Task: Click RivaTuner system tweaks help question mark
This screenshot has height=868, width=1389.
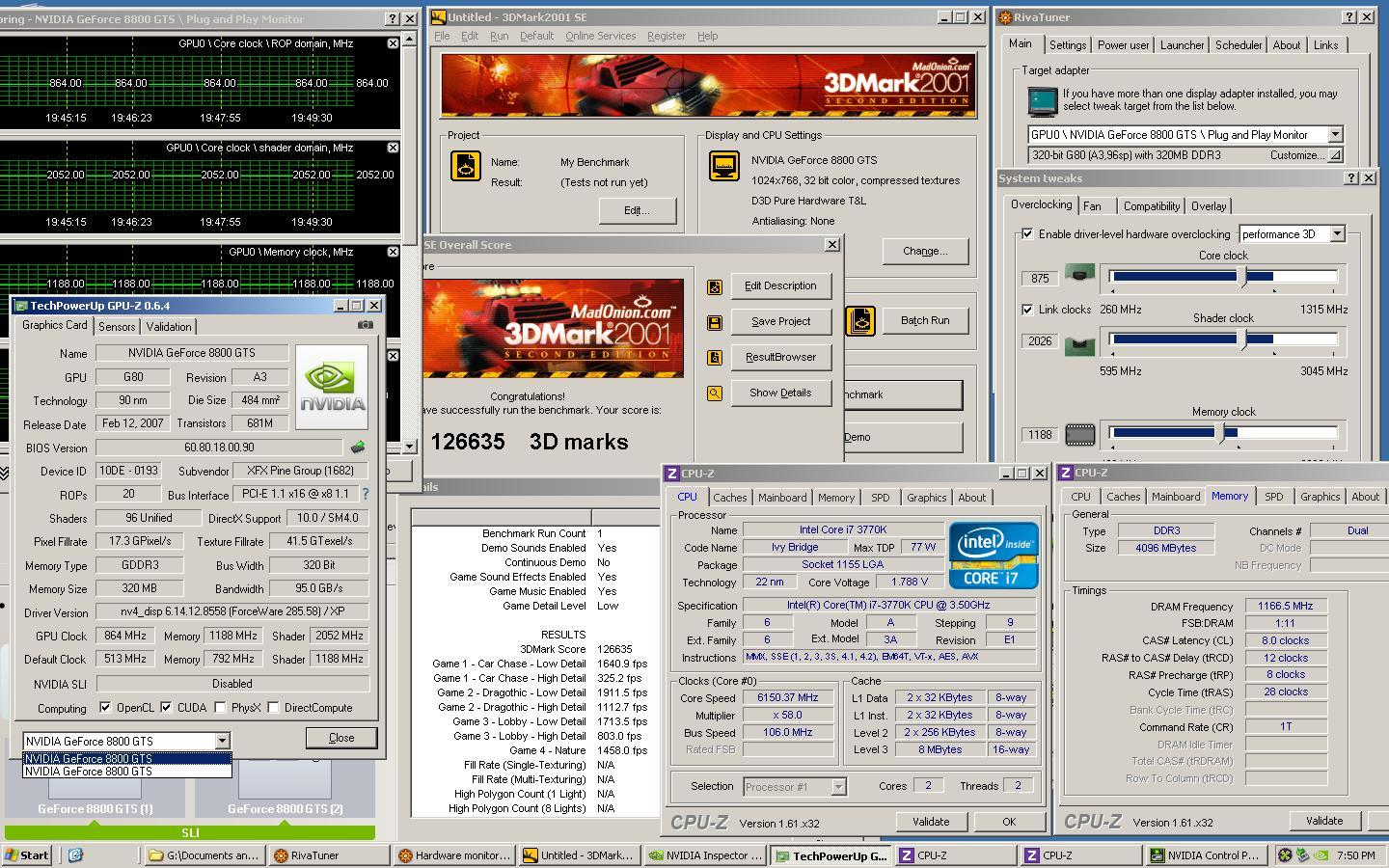Action: [1350, 178]
